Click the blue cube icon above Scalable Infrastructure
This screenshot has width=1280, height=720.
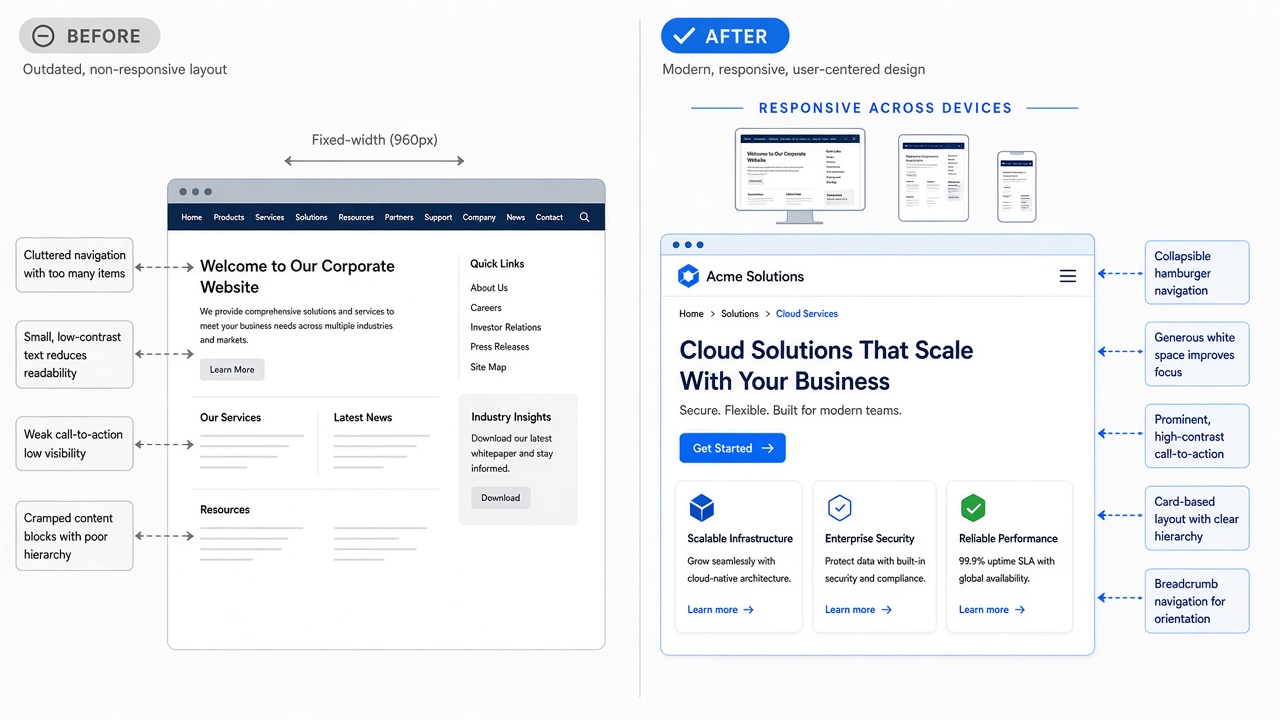(701, 508)
